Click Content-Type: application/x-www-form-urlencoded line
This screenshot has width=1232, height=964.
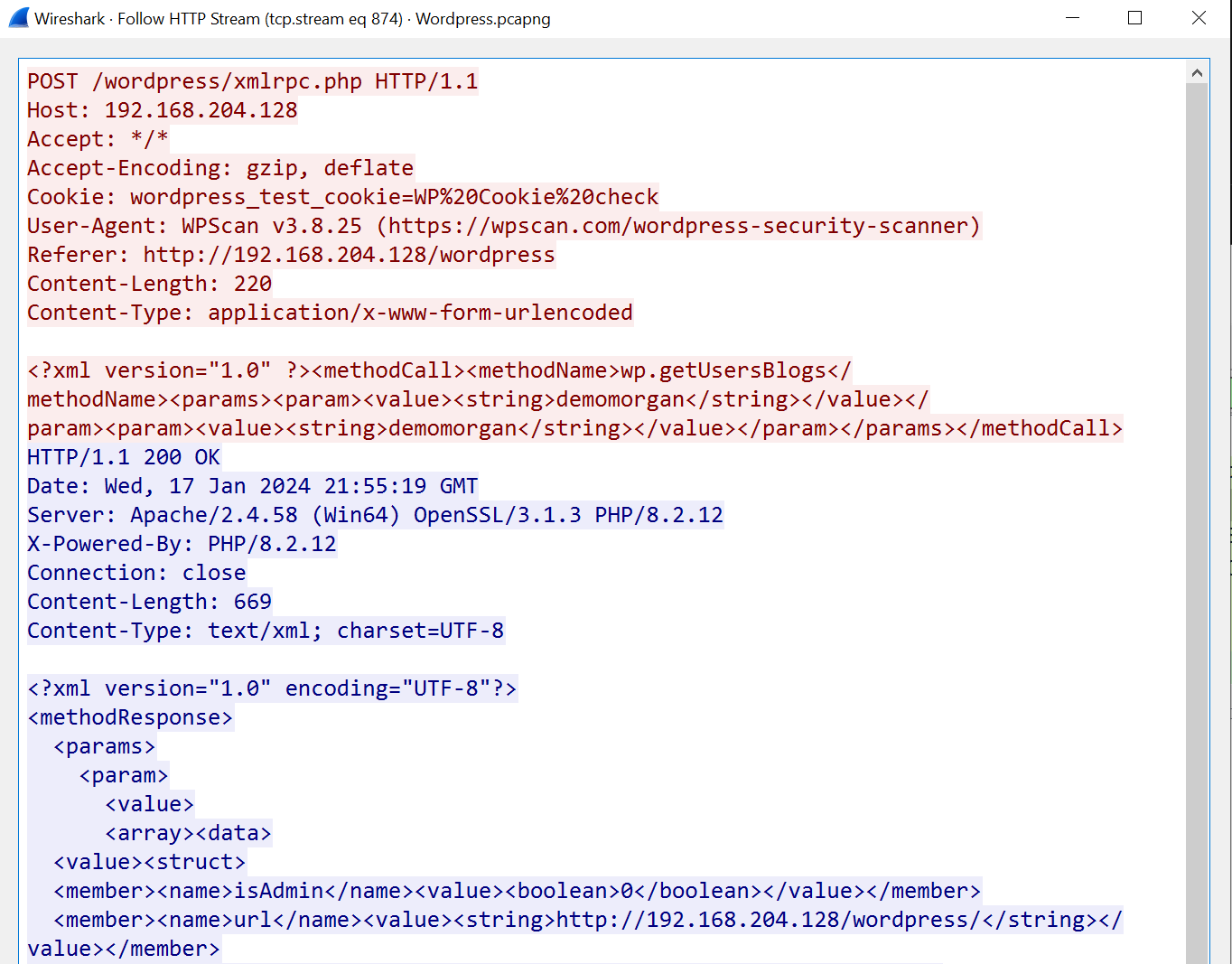(x=331, y=313)
